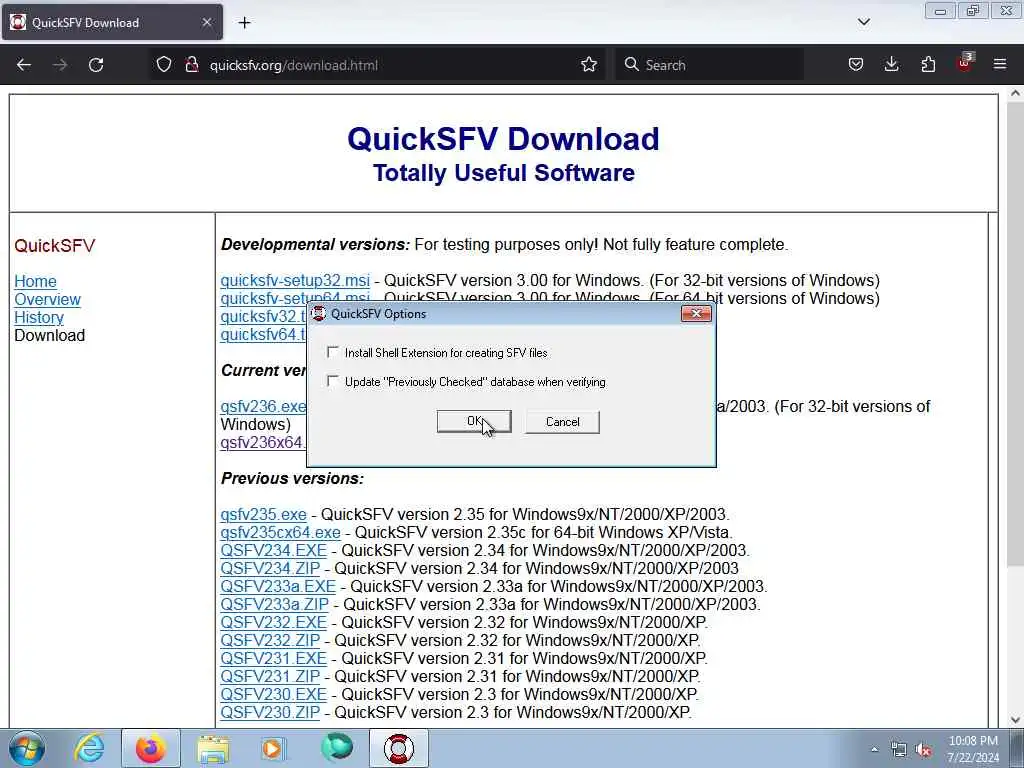Confirm QuickSFV Options with OK
The image size is (1024, 768).
[473, 421]
